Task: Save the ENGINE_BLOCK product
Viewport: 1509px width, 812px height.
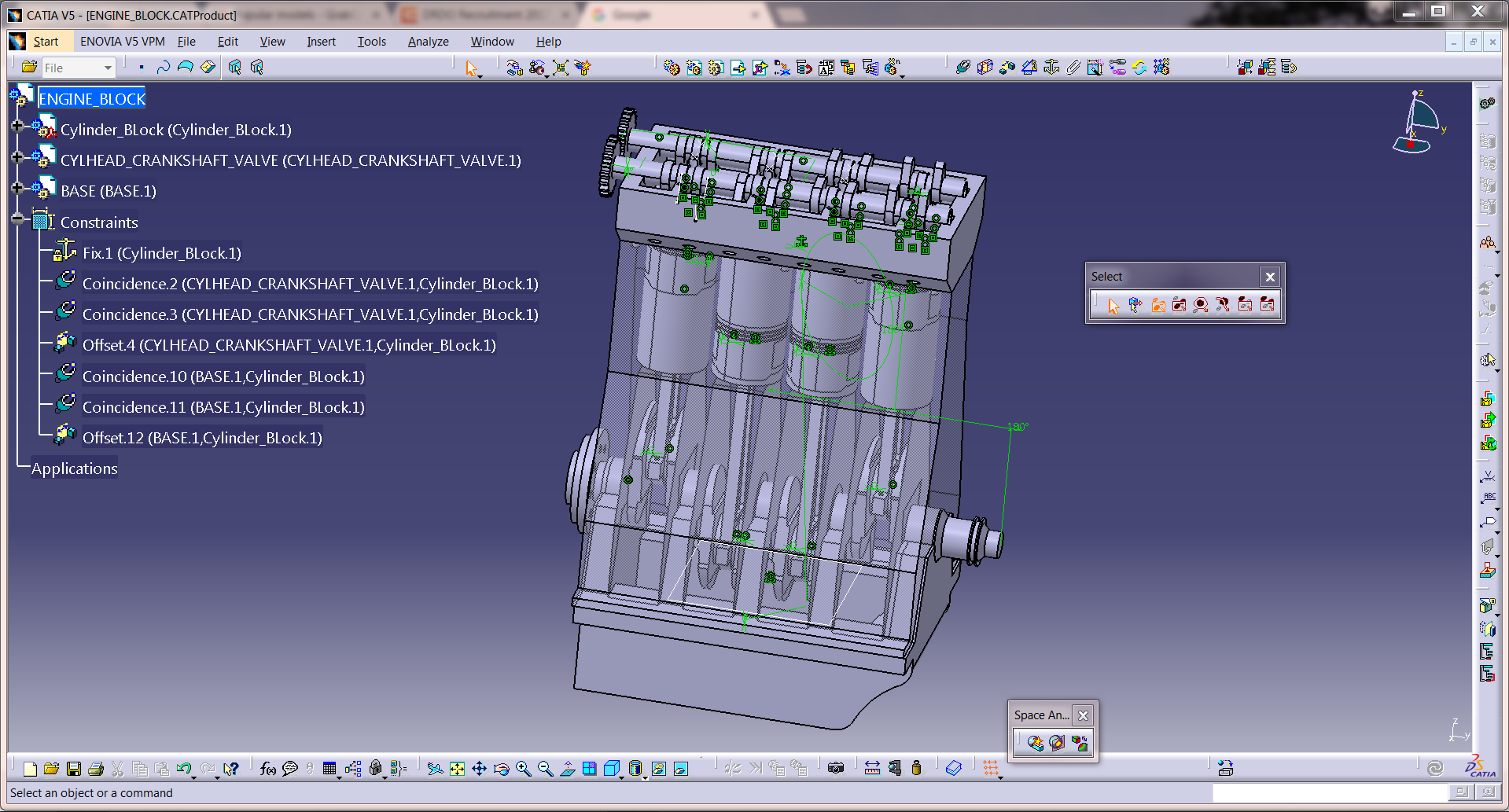Action: tap(74, 769)
